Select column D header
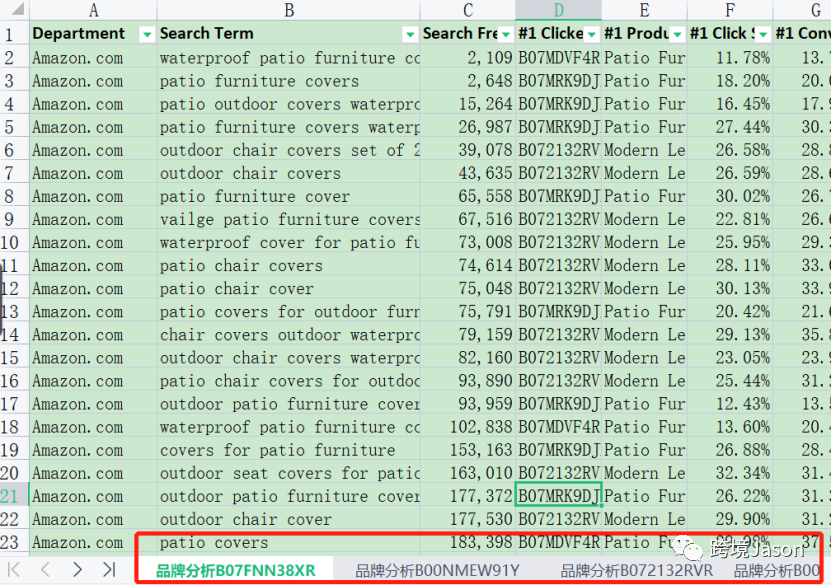 (x=559, y=10)
